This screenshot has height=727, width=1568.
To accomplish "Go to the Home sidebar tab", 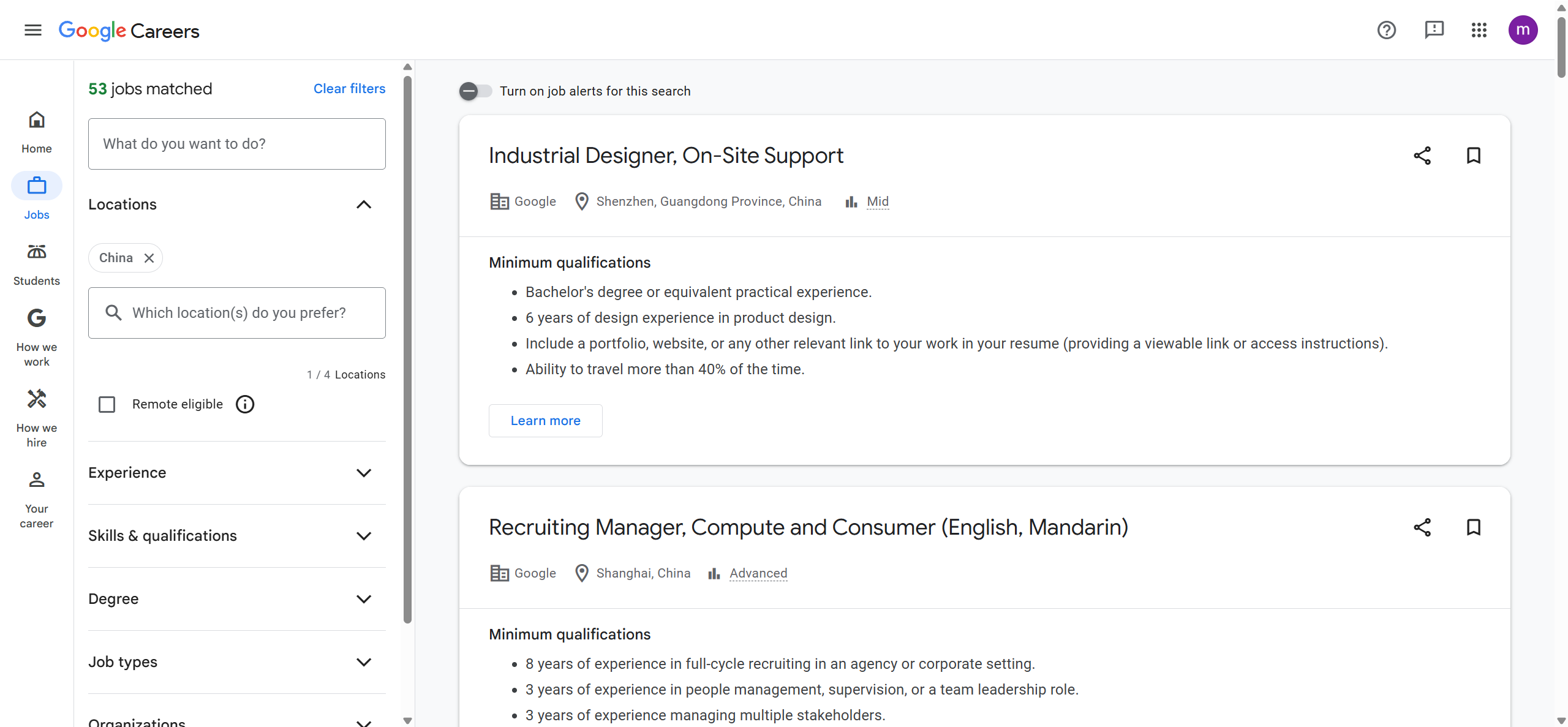I will click(37, 131).
